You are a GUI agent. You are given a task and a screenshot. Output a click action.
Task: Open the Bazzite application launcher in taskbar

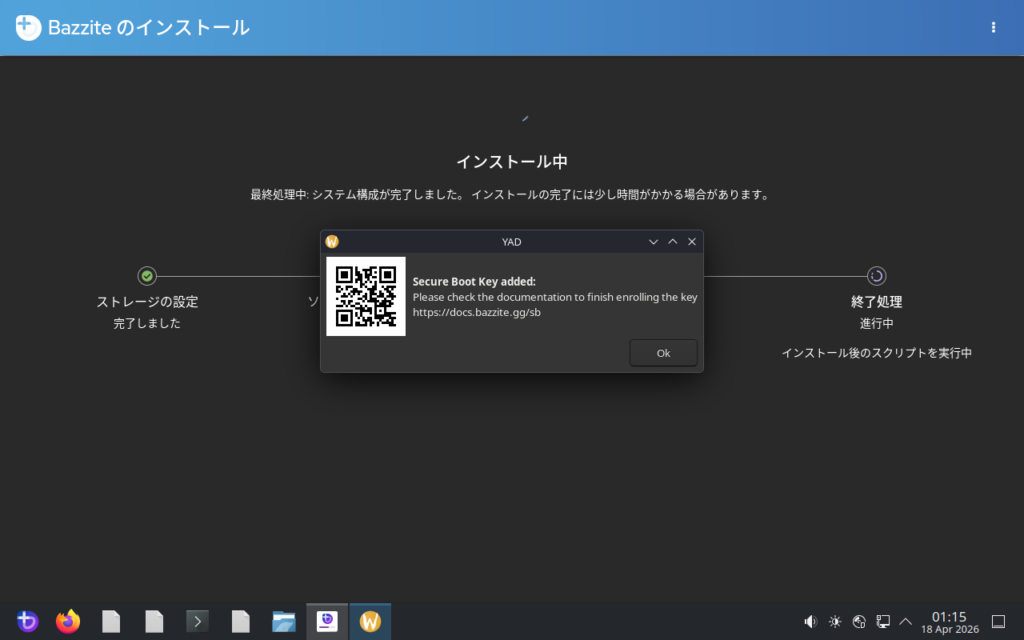[27, 622]
